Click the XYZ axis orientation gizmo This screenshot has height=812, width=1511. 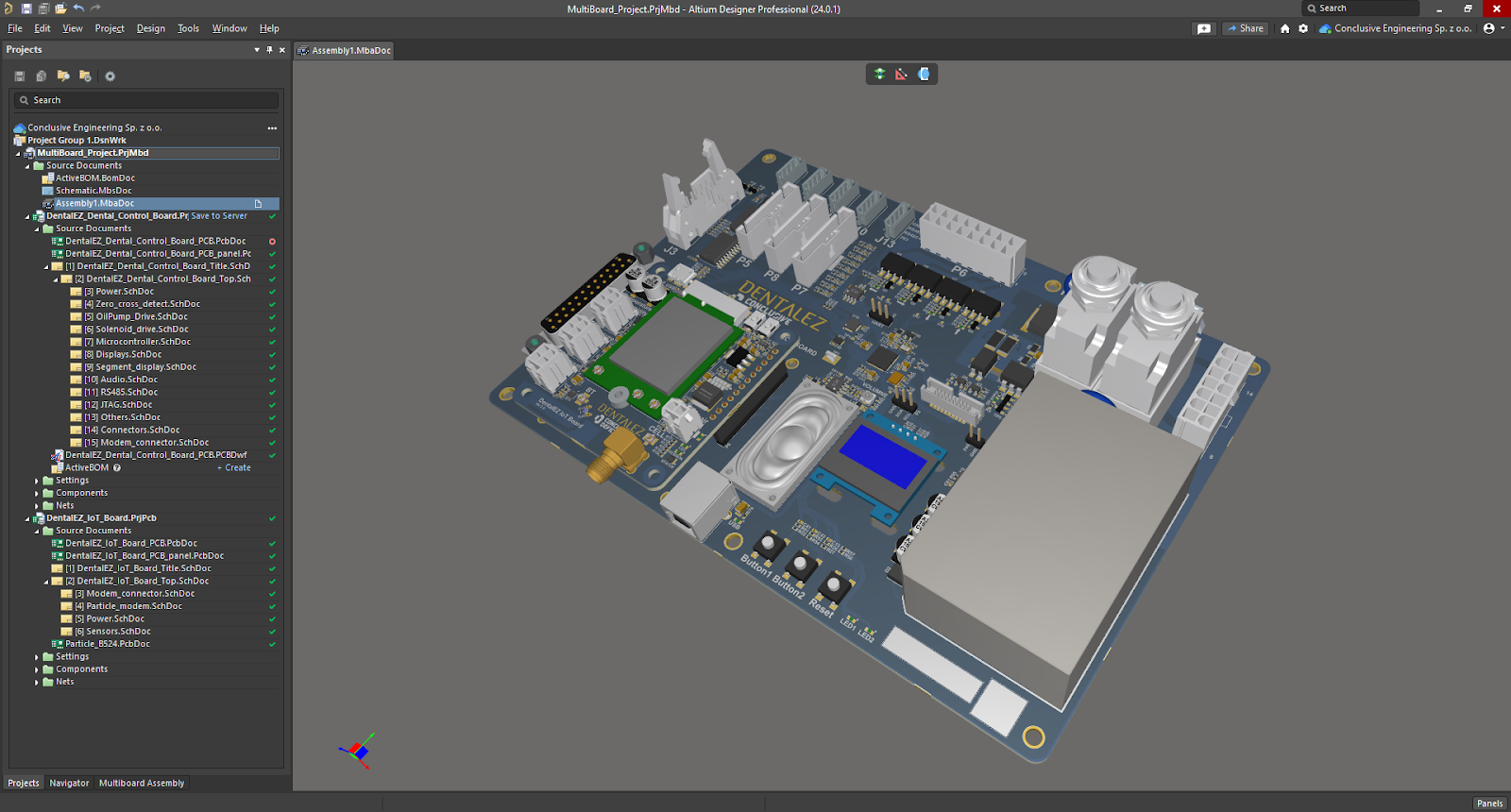pos(357,751)
